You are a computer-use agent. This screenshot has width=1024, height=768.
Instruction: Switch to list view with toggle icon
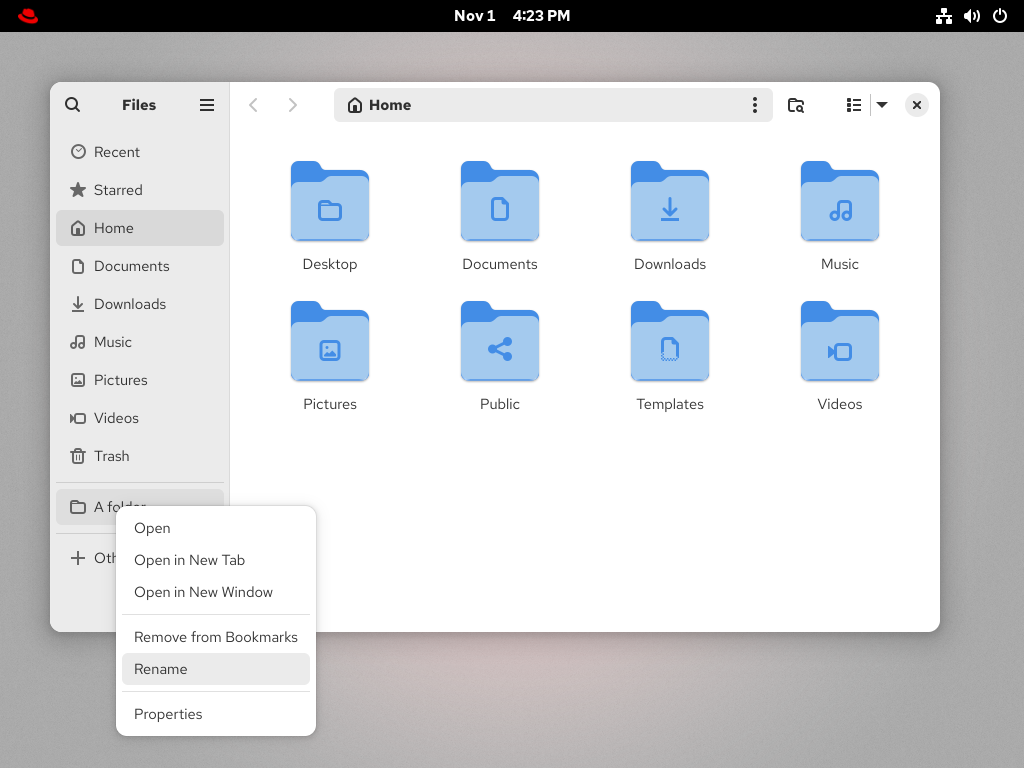click(854, 105)
